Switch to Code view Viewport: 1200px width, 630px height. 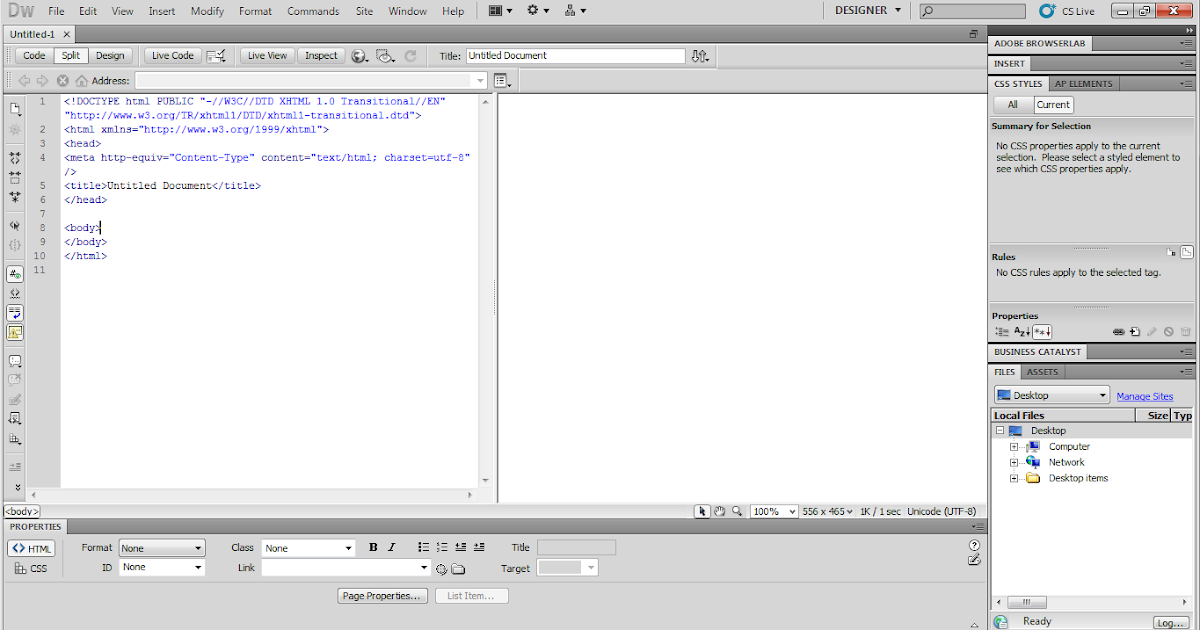(34, 56)
